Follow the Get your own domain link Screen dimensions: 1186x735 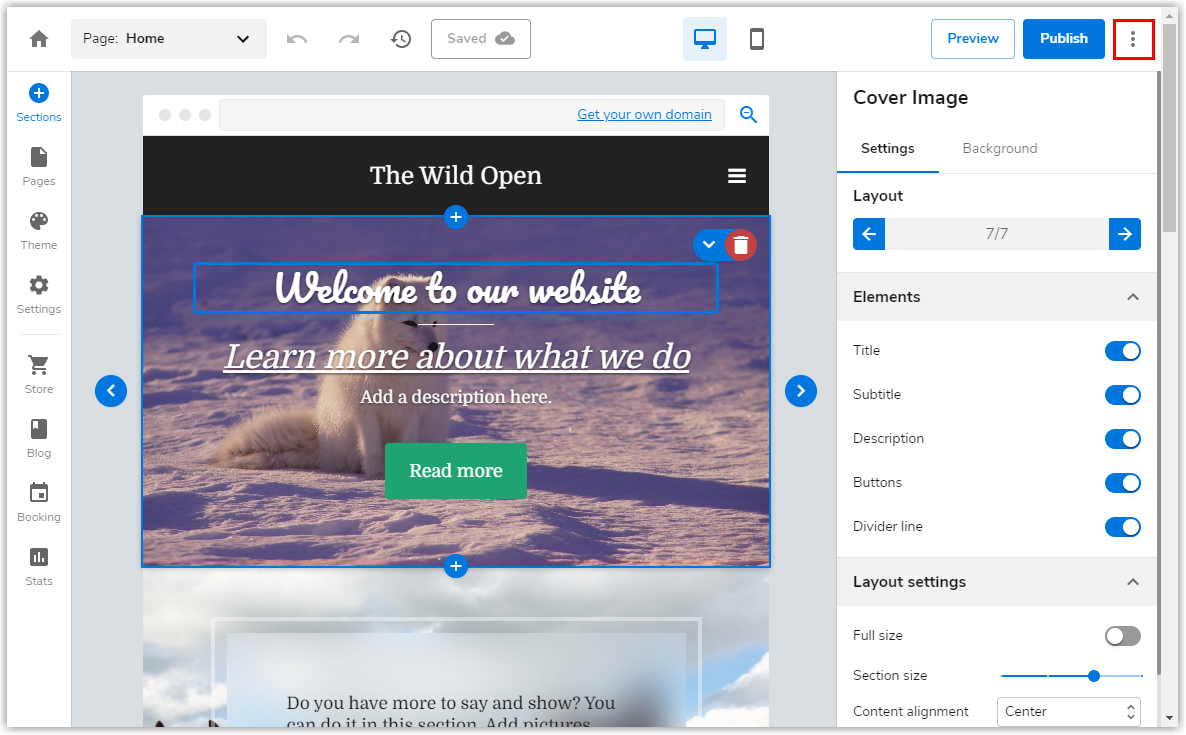pyautogui.click(x=644, y=114)
